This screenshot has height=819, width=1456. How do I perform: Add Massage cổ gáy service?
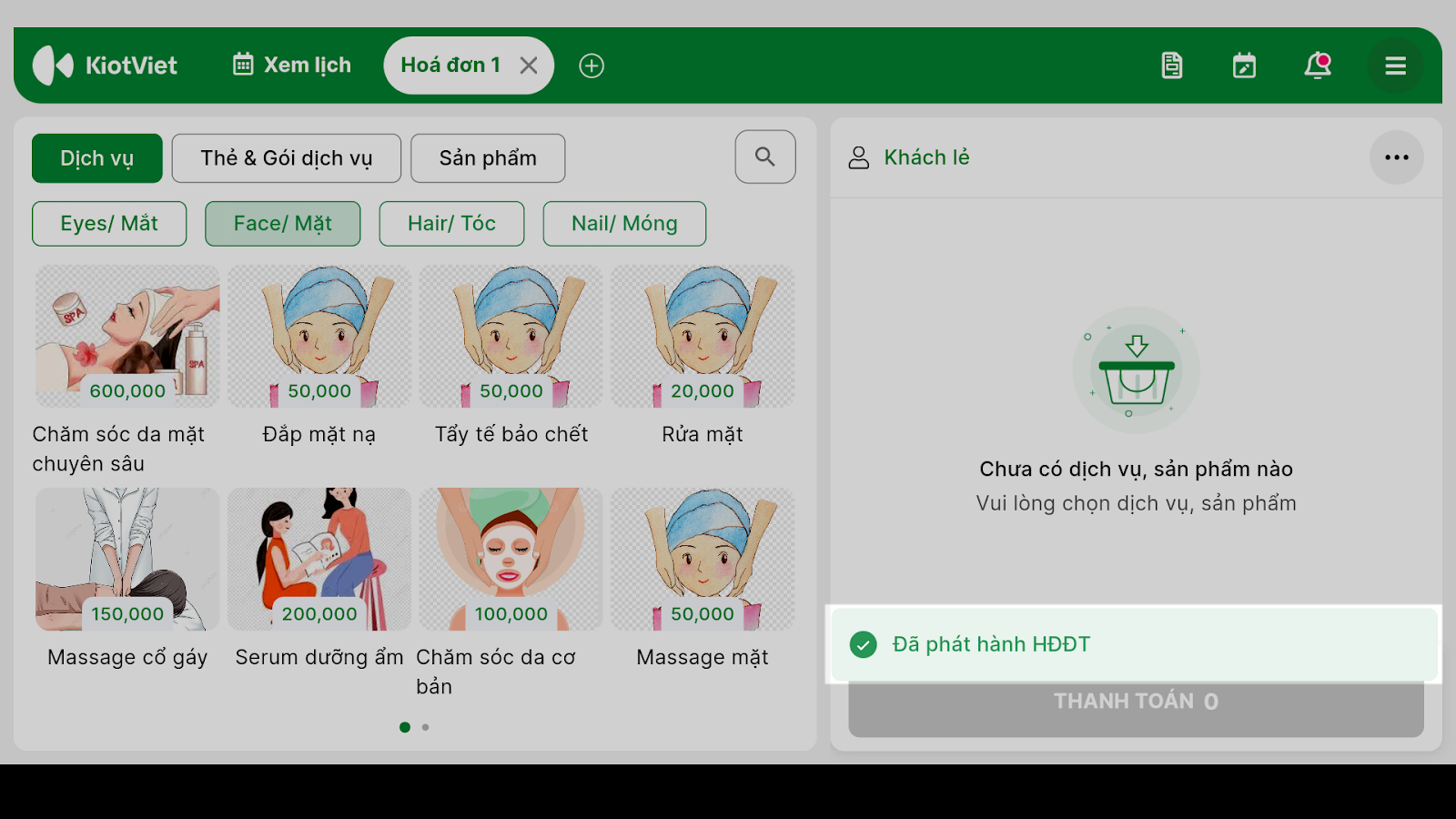click(127, 579)
